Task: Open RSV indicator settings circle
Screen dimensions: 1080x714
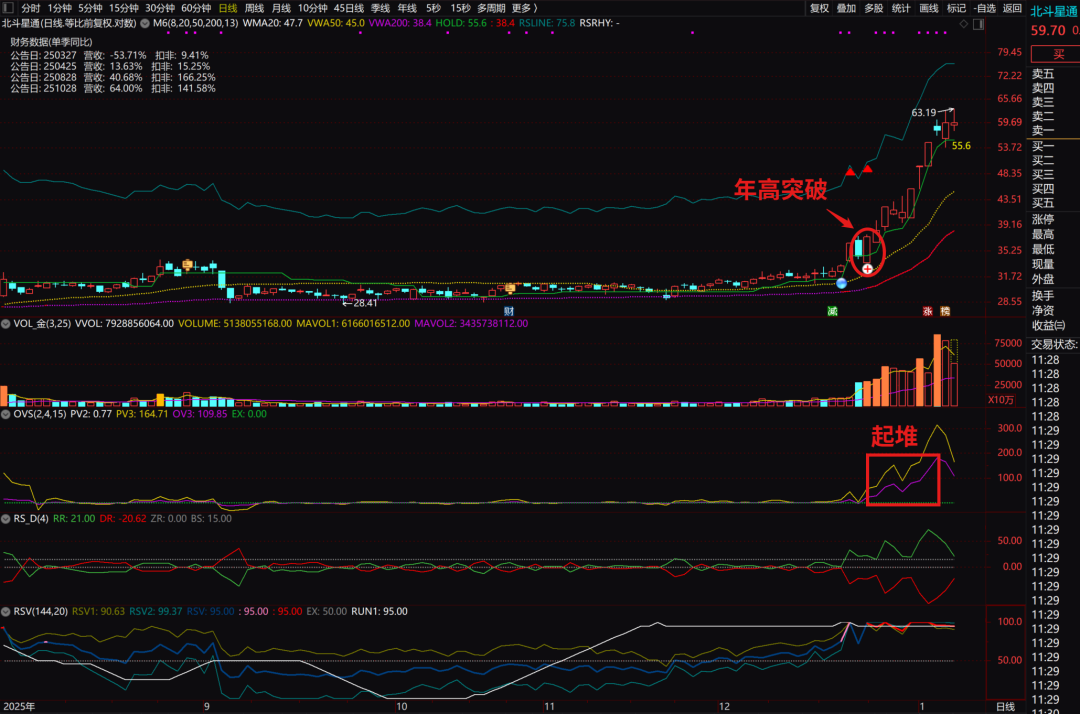Action: coord(6,611)
